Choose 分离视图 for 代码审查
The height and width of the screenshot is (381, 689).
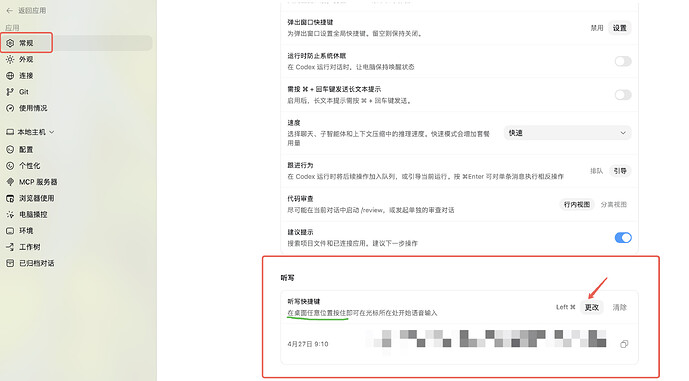pyautogui.click(x=614, y=204)
